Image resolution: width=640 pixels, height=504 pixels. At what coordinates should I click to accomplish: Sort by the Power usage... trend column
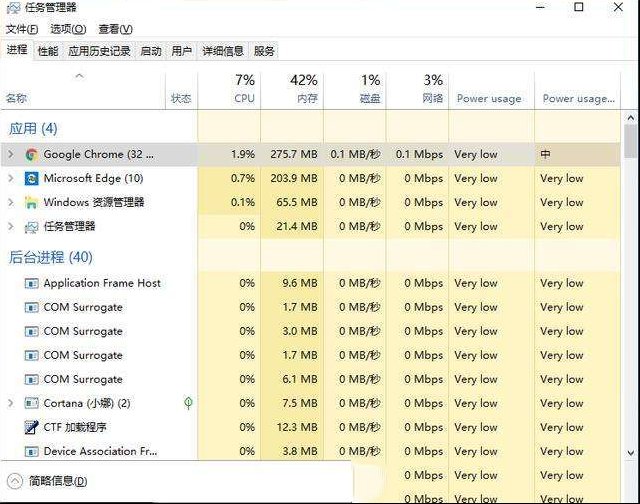click(x=577, y=91)
